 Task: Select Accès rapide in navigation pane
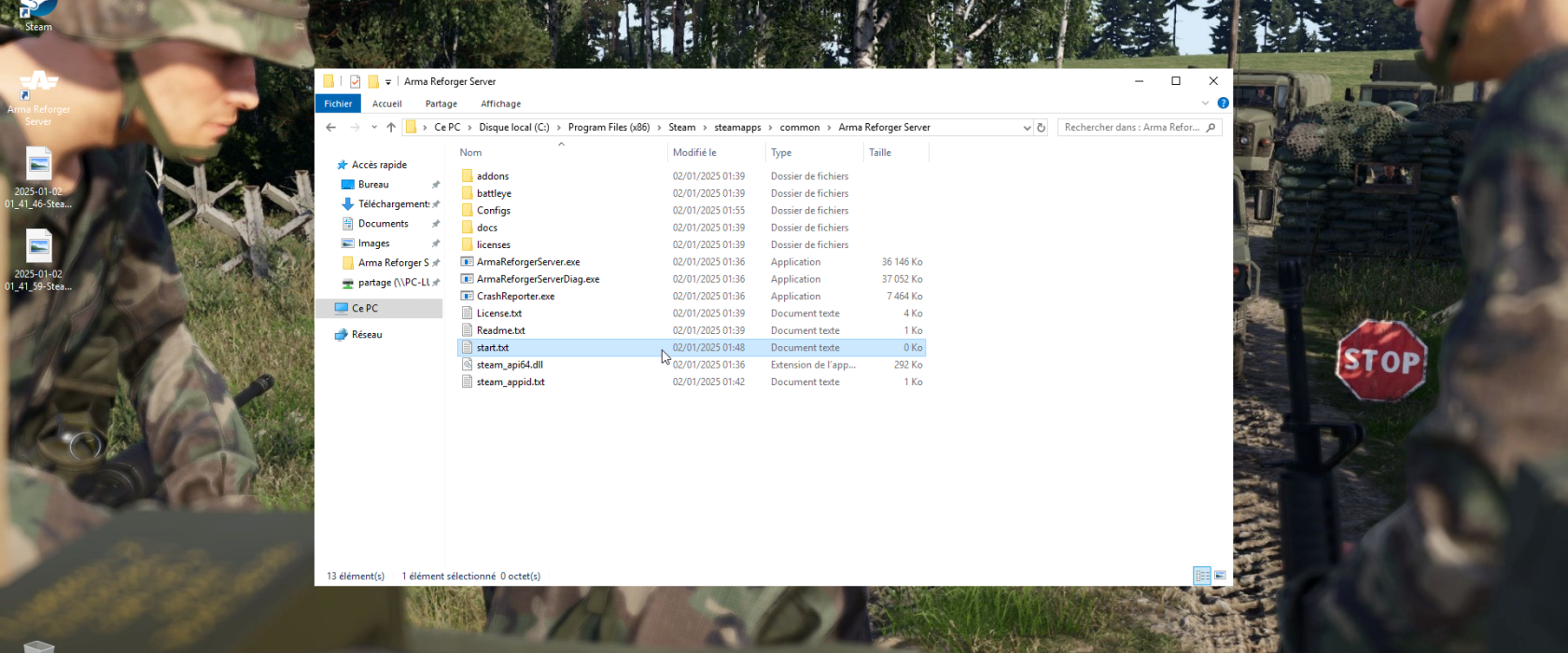pos(379,164)
